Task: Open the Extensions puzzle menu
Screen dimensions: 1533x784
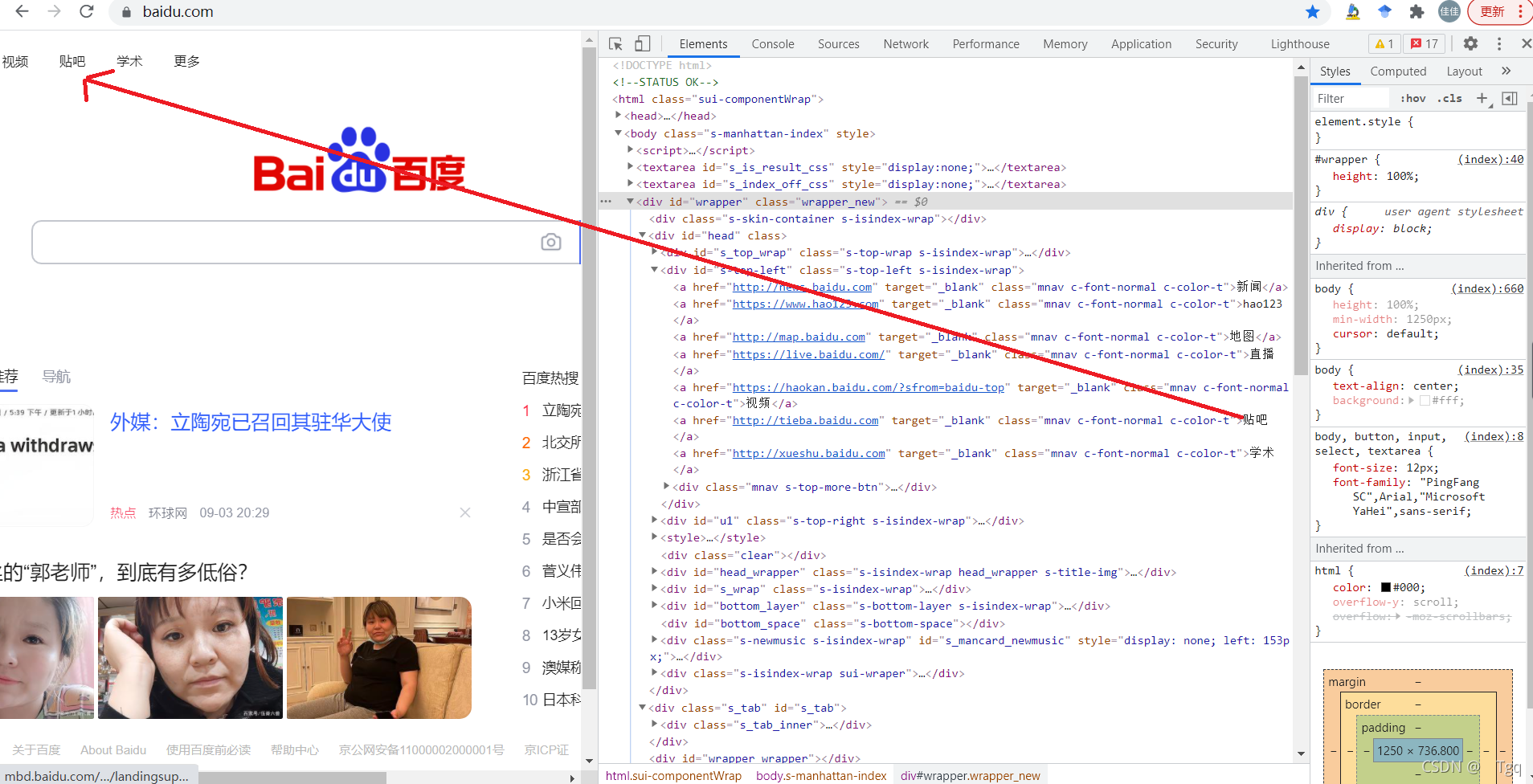Action: [1417, 11]
